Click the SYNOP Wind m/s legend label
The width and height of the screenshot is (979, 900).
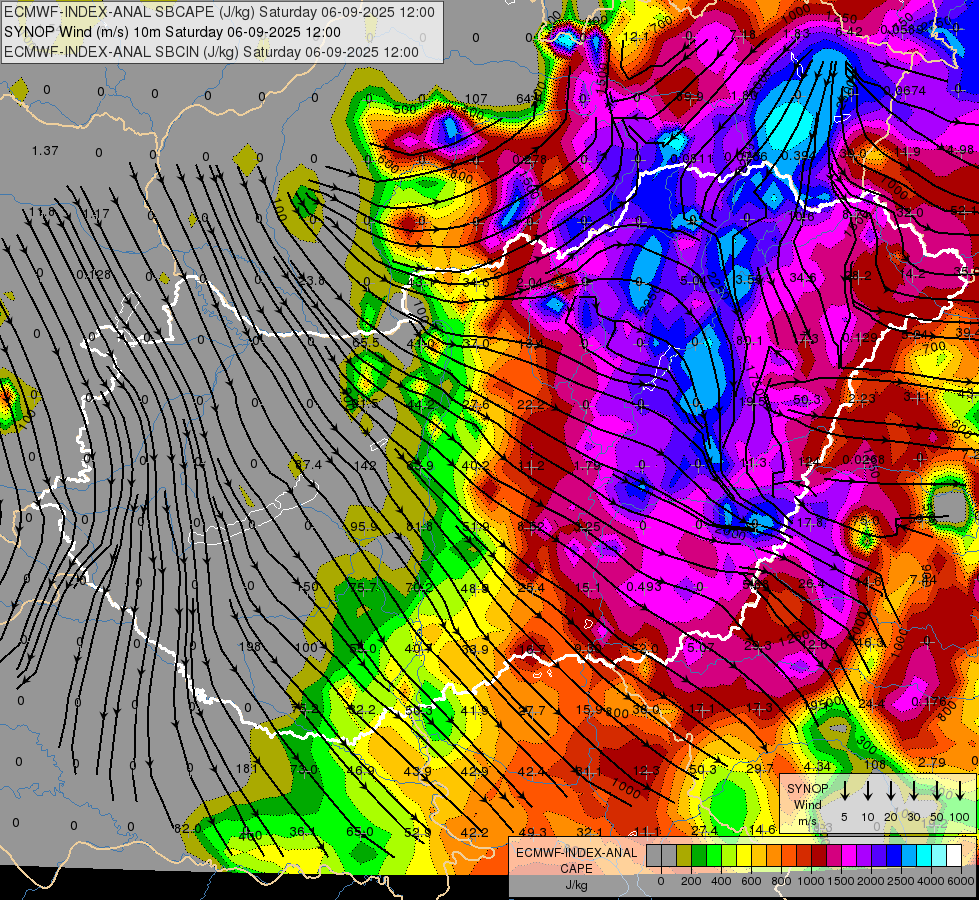pyautogui.click(x=807, y=805)
